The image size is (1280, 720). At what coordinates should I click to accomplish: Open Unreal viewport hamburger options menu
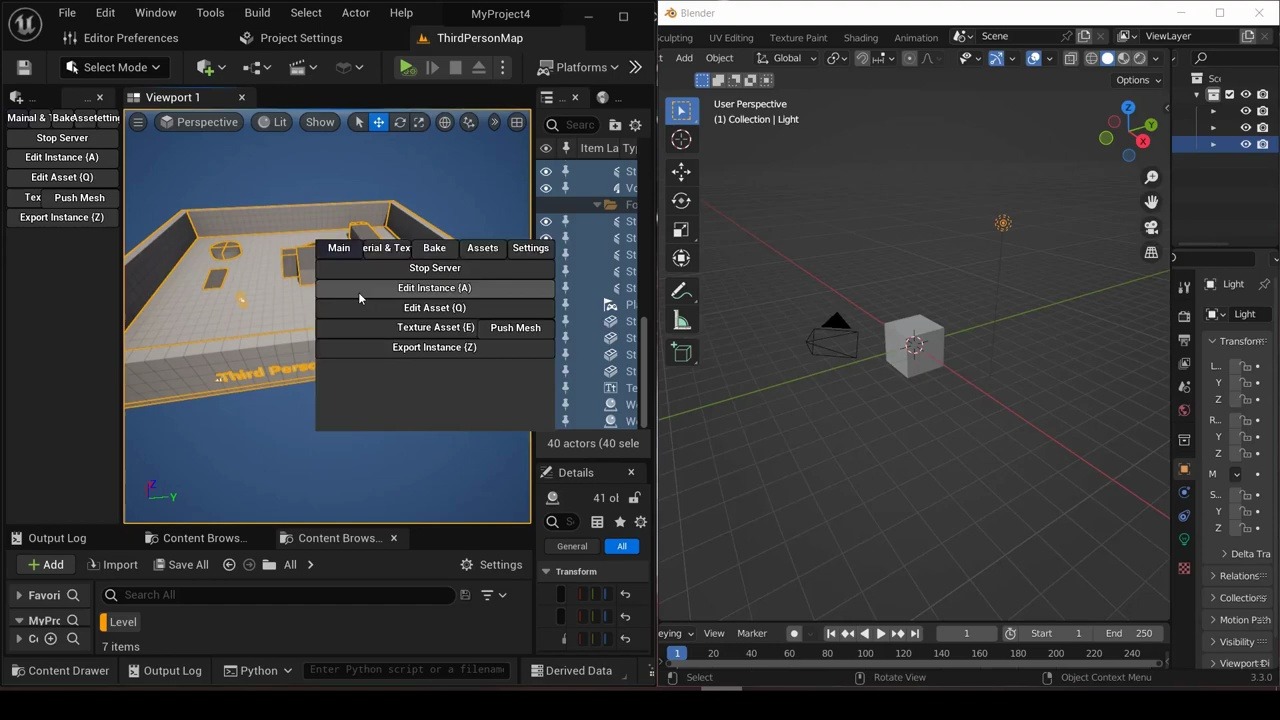point(138,122)
